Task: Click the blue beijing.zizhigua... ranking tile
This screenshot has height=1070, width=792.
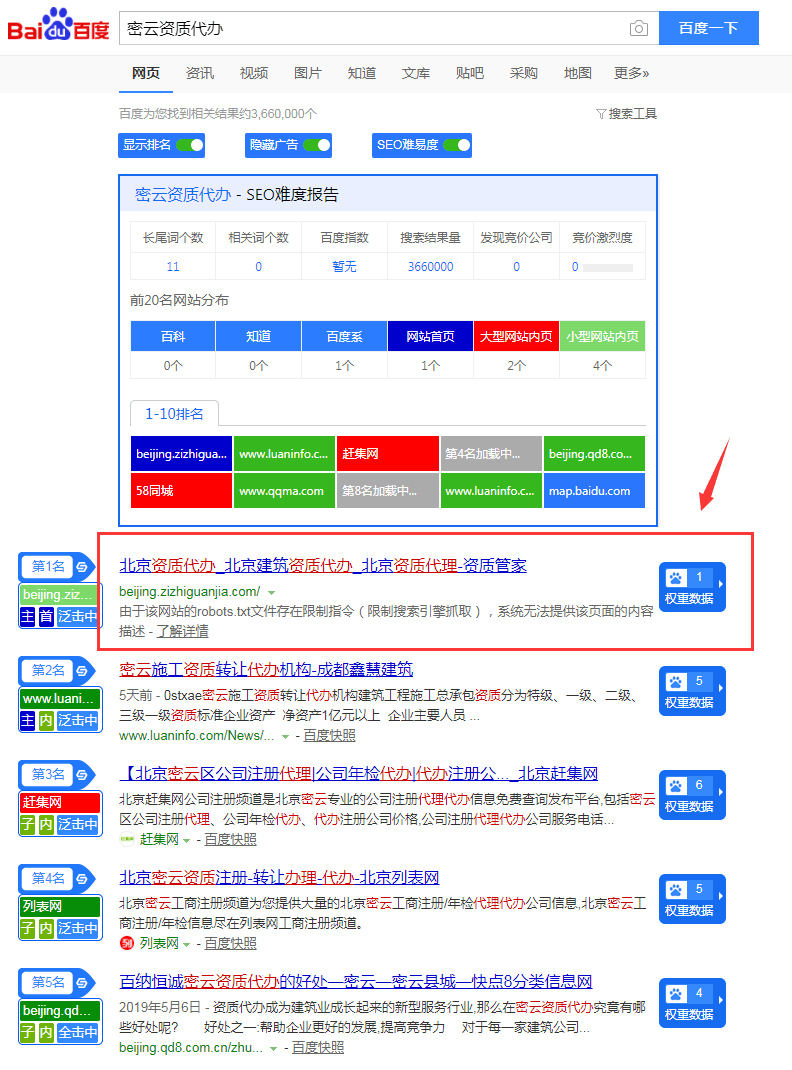Action: [x=181, y=454]
